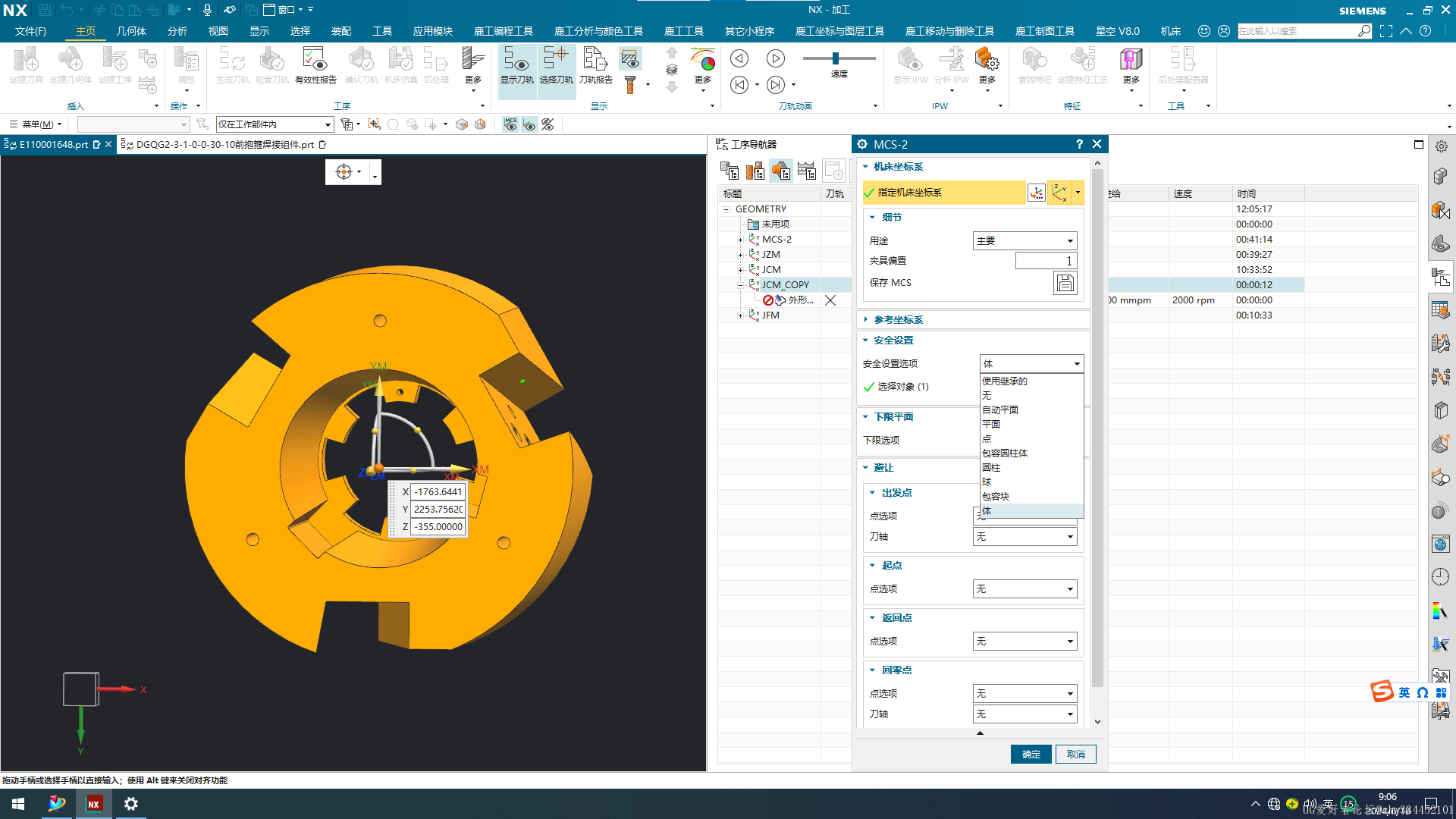
Task: Switch navigator to machine tool view
Action: click(x=755, y=171)
